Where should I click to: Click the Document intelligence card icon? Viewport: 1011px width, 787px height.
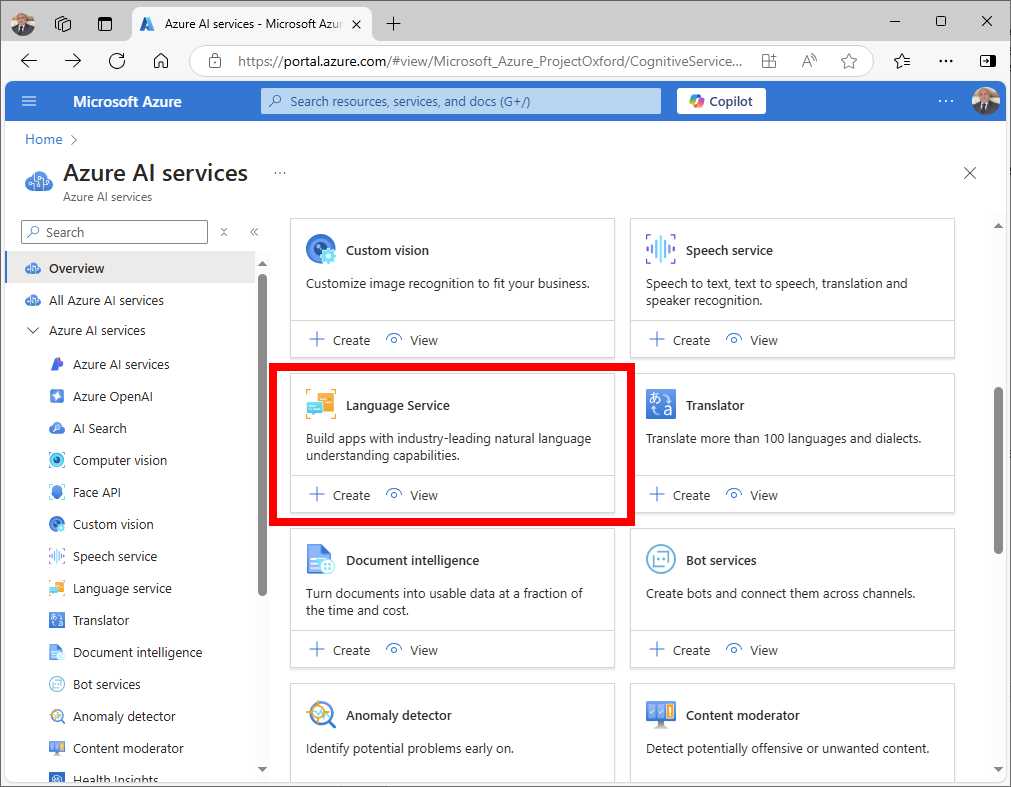coord(320,559)
